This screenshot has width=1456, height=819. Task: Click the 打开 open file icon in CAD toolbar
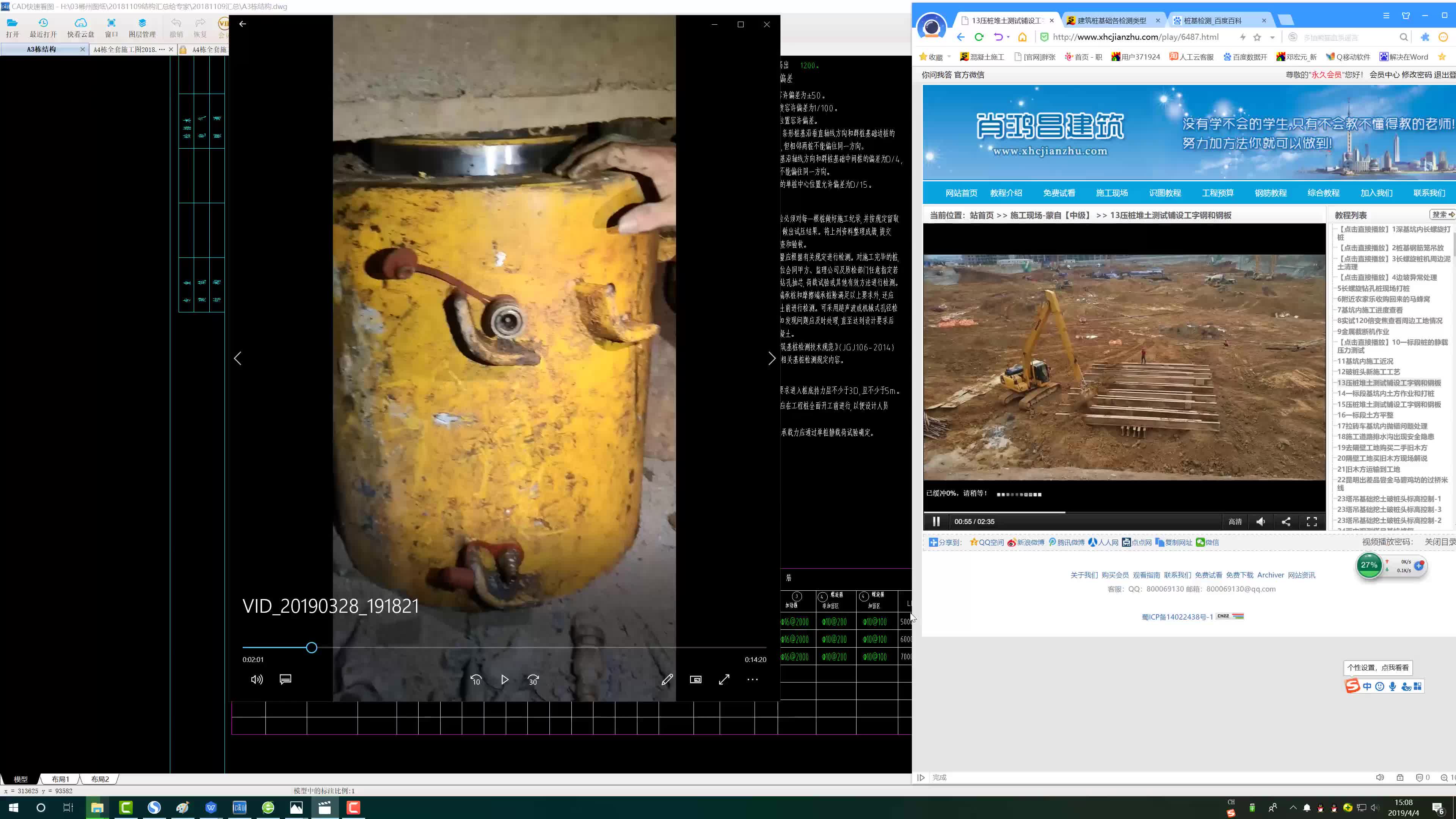tap(13, 28)
